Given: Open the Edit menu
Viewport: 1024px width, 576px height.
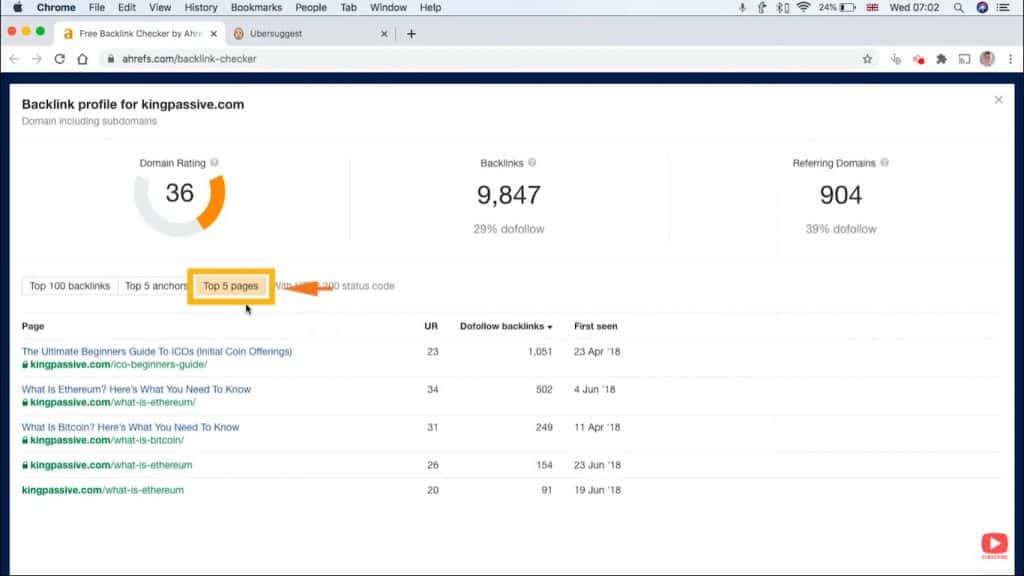Looking at the screenshot, I should point(127,8).
